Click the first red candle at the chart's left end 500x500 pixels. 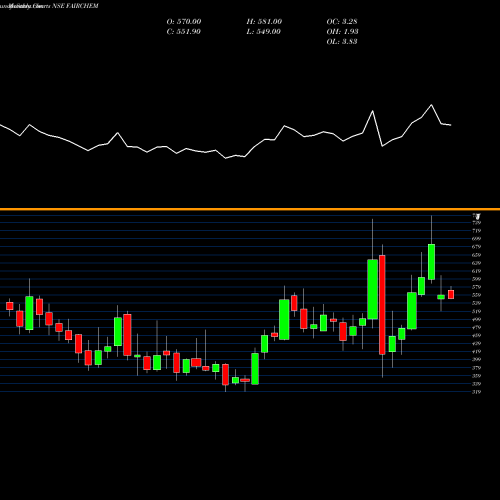[x=10, y=306]
